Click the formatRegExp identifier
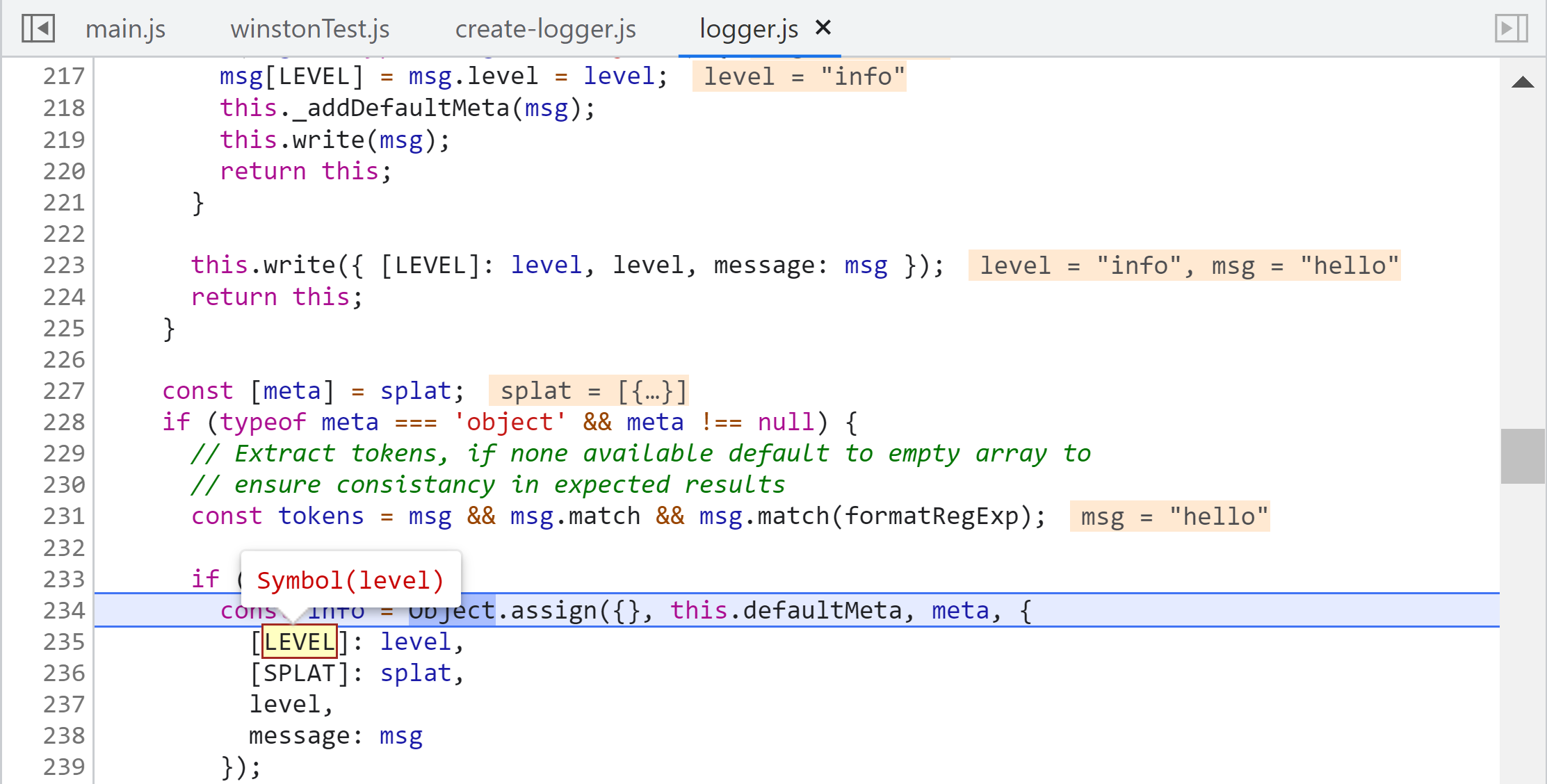The image size is (1547, 784). [931, 516]
